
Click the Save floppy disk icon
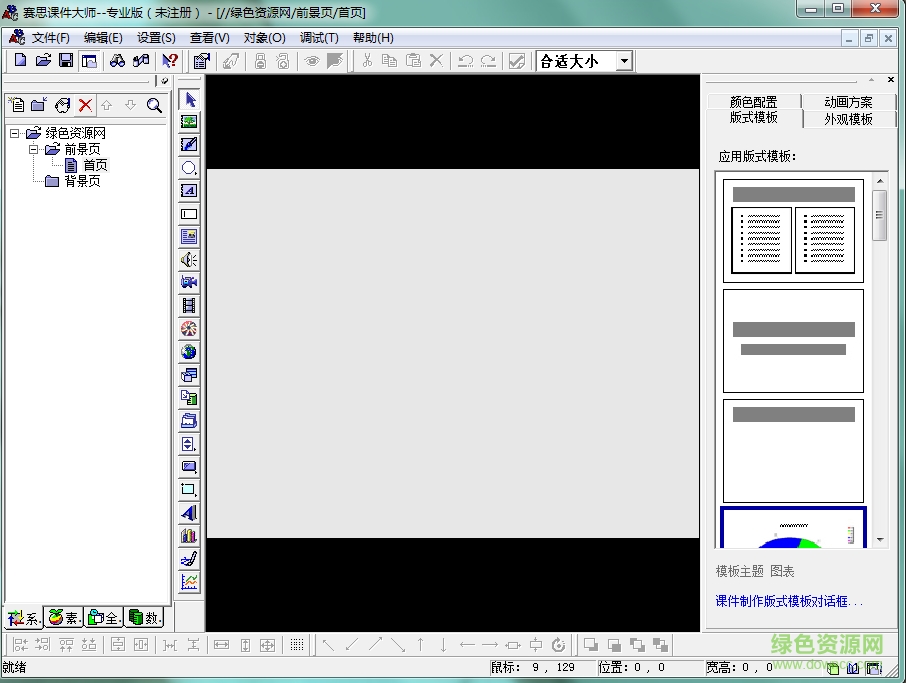pos(66,60)
